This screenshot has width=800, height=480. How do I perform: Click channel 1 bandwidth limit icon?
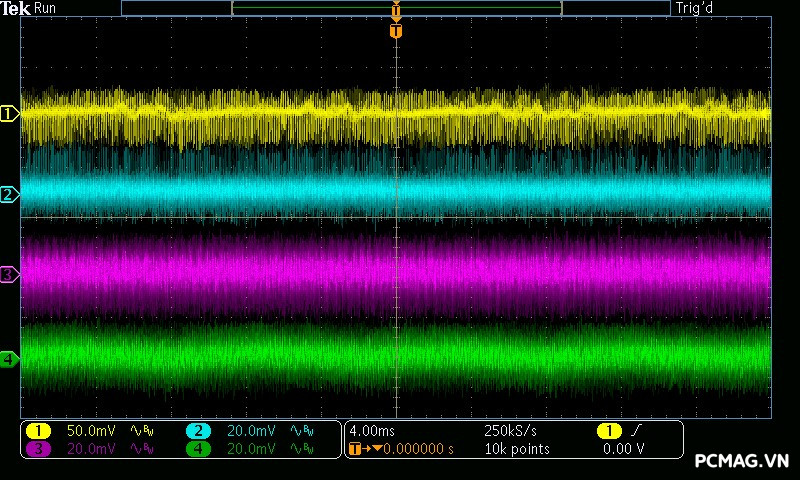click(142, 430)
